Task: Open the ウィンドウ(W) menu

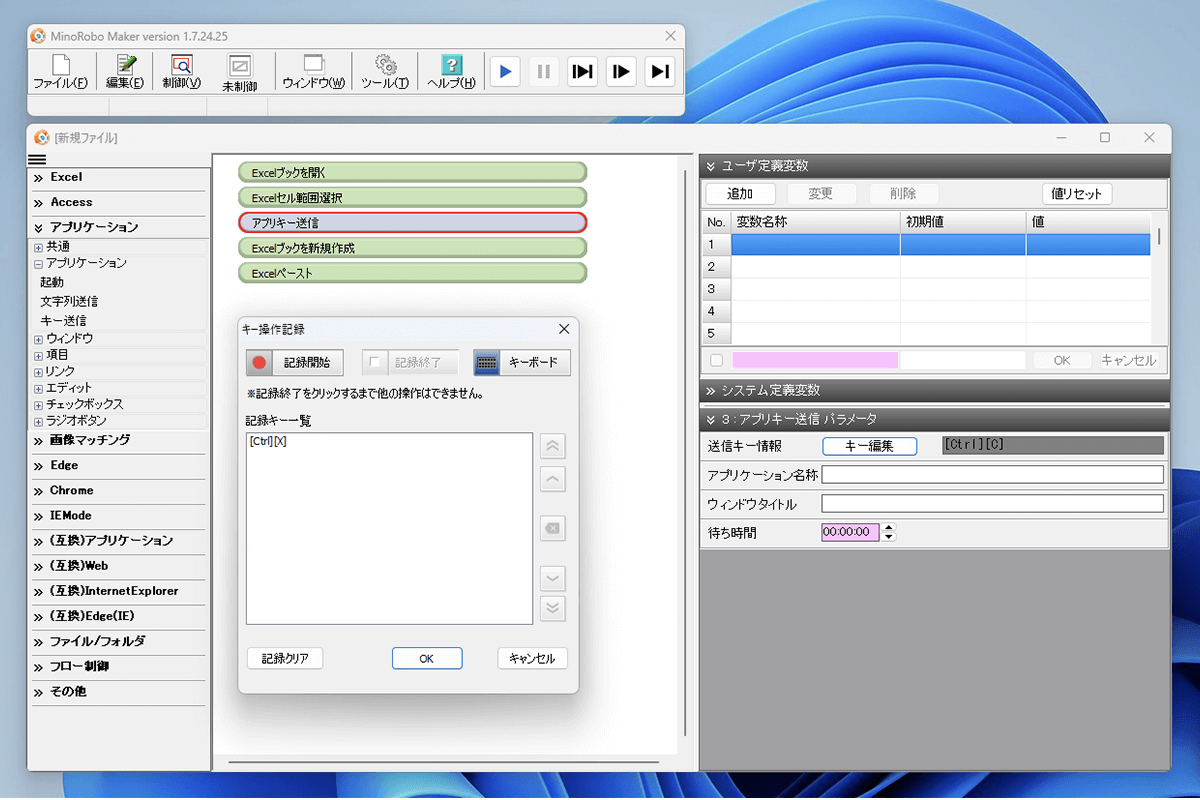Action: [x=313, y=73]
